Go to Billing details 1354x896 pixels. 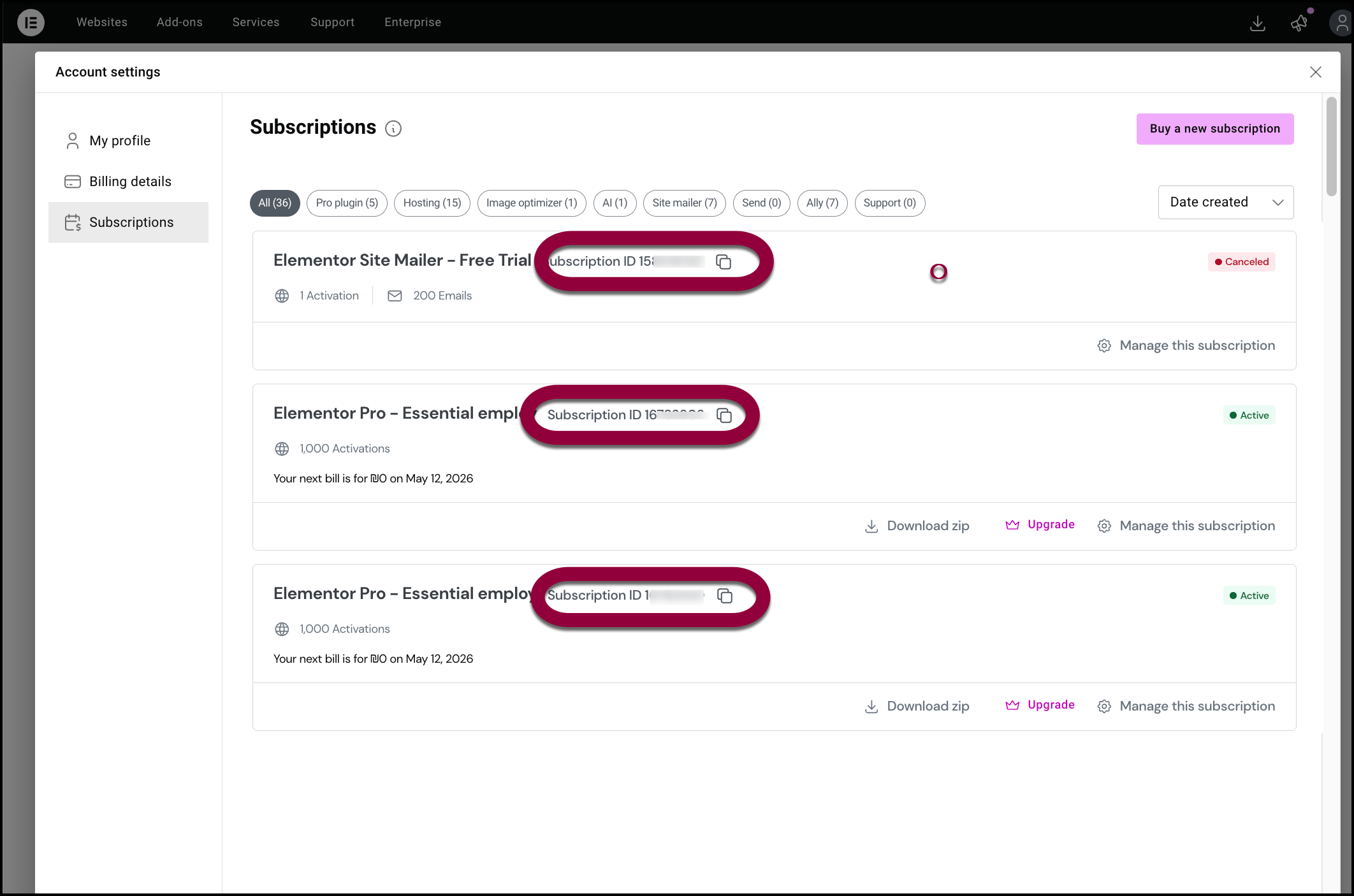(128, 182)
